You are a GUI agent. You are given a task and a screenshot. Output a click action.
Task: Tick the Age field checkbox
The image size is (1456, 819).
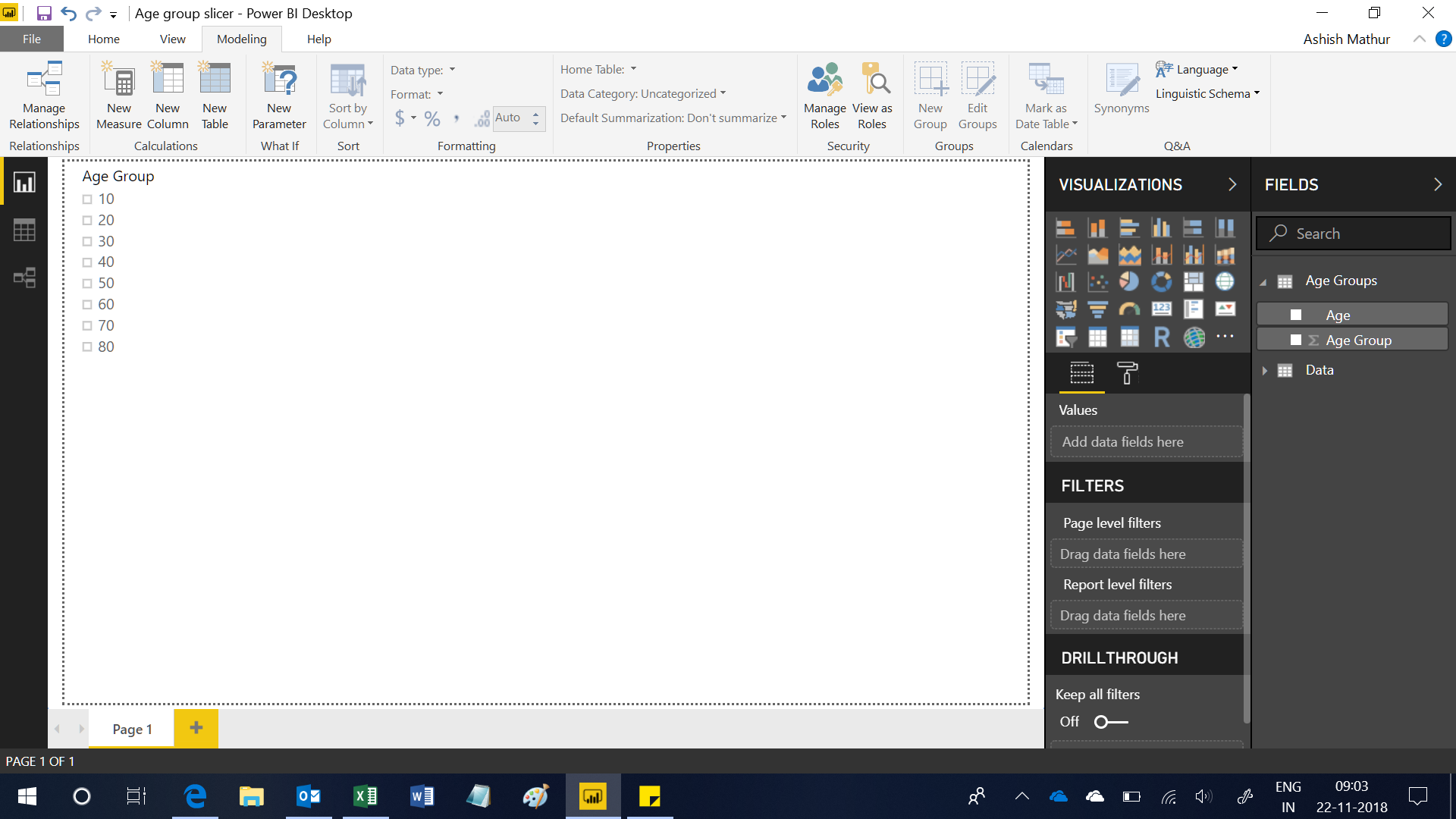[1296, 315]
